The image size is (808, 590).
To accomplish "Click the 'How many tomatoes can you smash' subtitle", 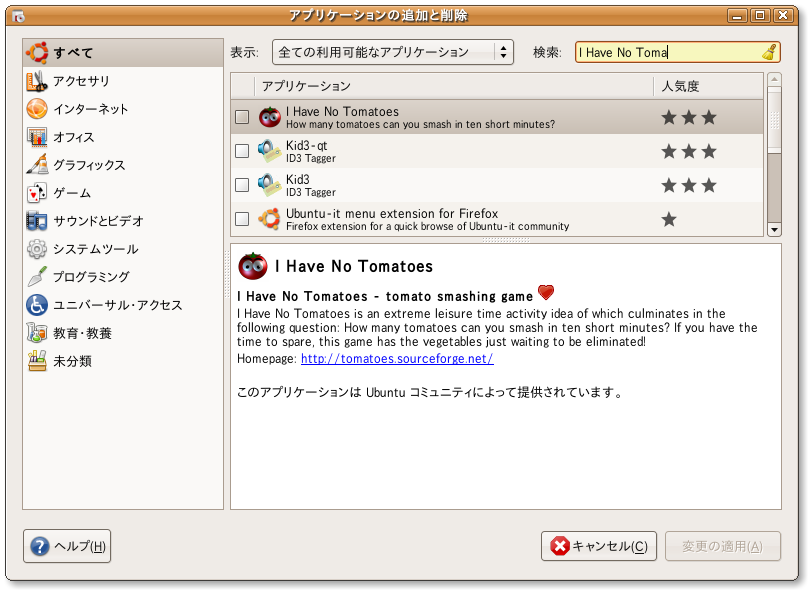I will [x=420, y=124].
